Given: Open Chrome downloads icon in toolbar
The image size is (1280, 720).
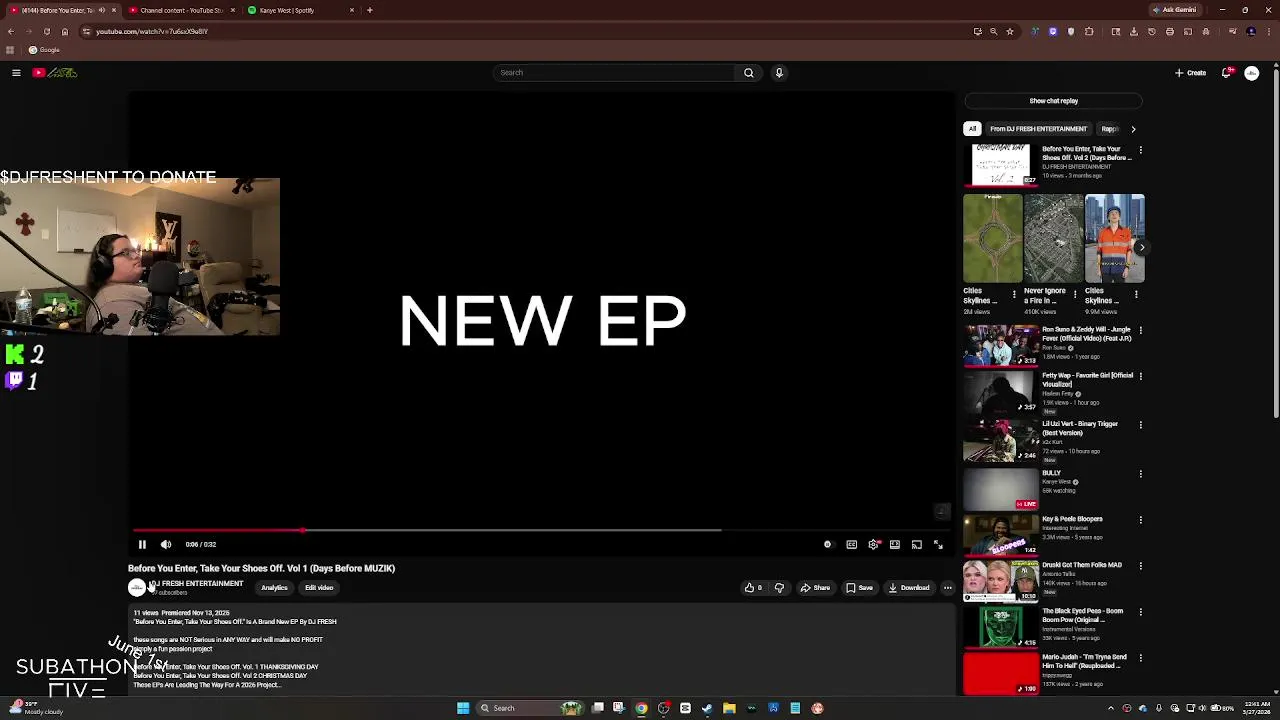Looking at the screenshot, I should (x=1134, y=32).
